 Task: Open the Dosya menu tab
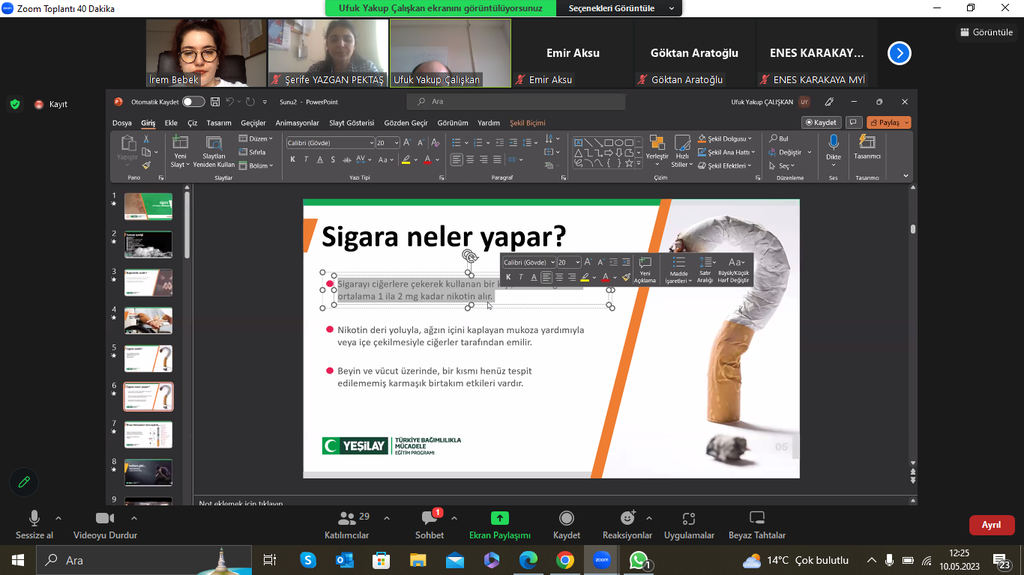(x=122, y=123)
